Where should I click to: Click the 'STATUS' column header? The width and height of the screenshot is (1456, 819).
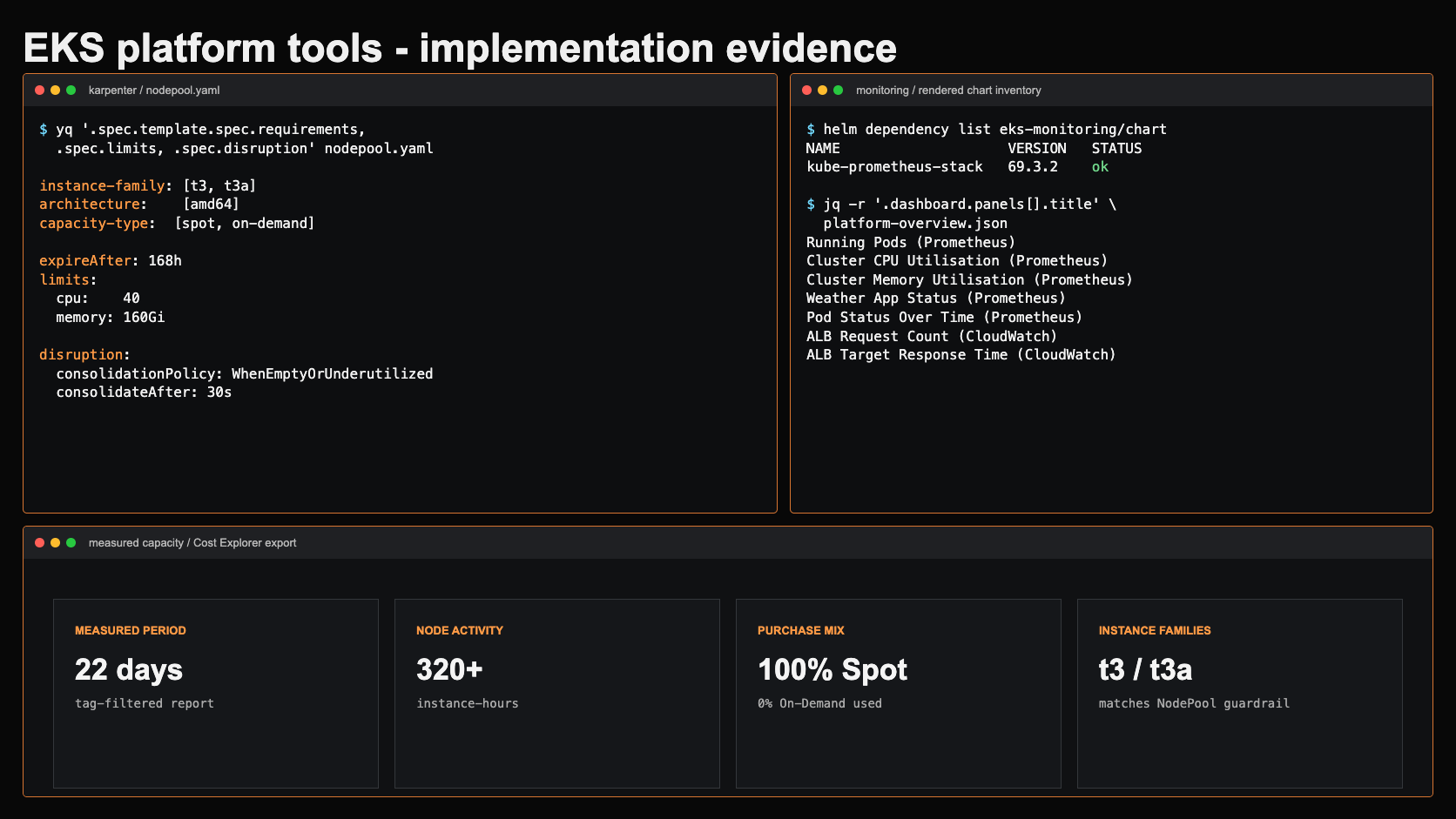[x=1116, y=148]
